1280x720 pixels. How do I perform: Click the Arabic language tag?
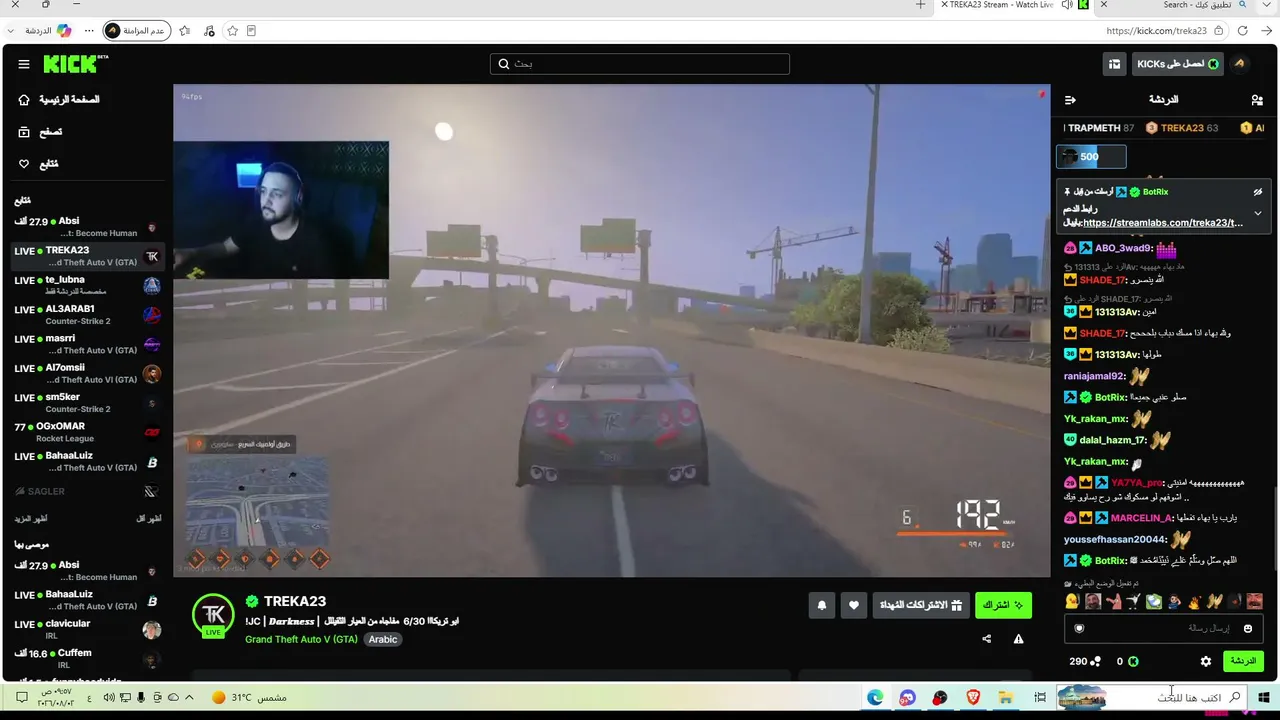(383, 639)
